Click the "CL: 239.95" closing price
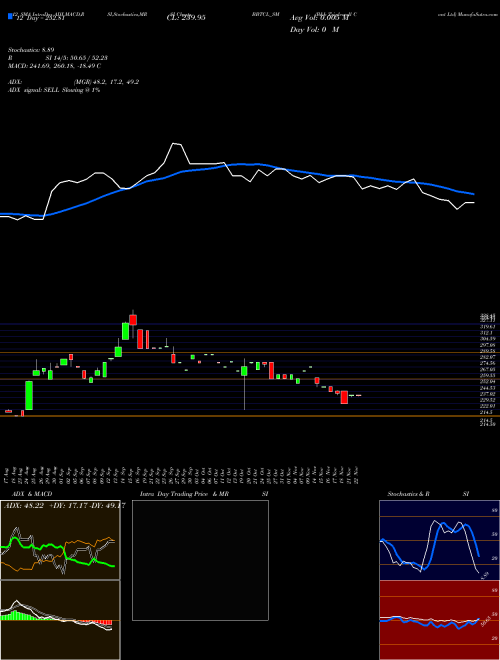This screenshot has width=500, height=660. (x=186, y=18)
